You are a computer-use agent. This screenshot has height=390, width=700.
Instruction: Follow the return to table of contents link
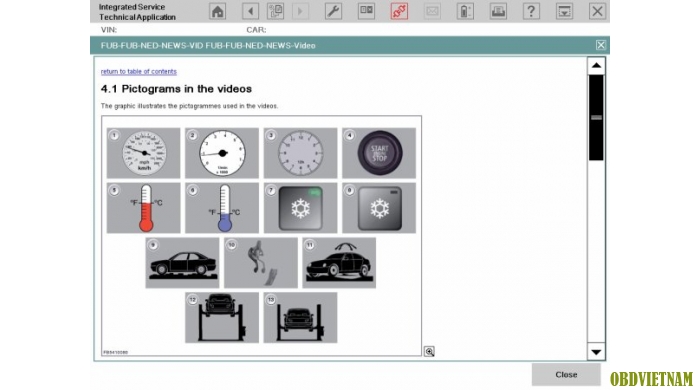coord(138,71)
